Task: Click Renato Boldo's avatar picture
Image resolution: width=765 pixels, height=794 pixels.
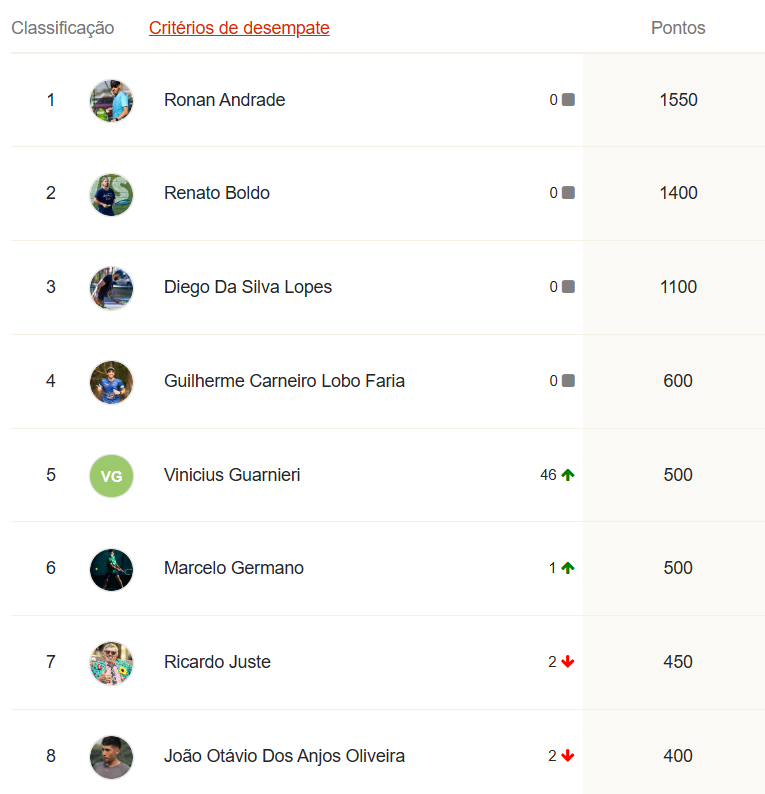Action: click(x=111, y=194)
